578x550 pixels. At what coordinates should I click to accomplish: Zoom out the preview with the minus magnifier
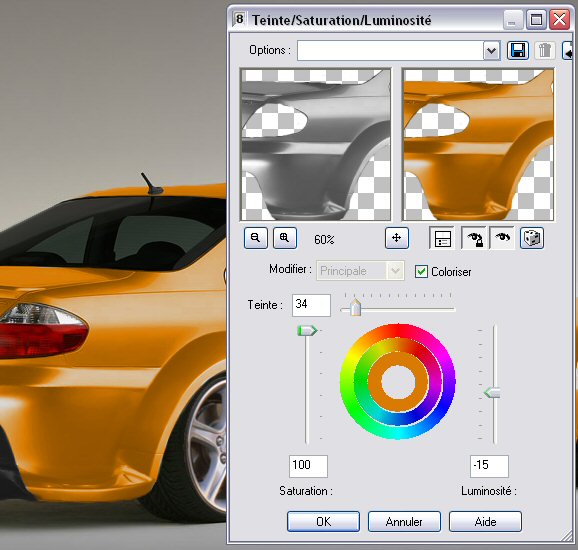coord(255,238)
